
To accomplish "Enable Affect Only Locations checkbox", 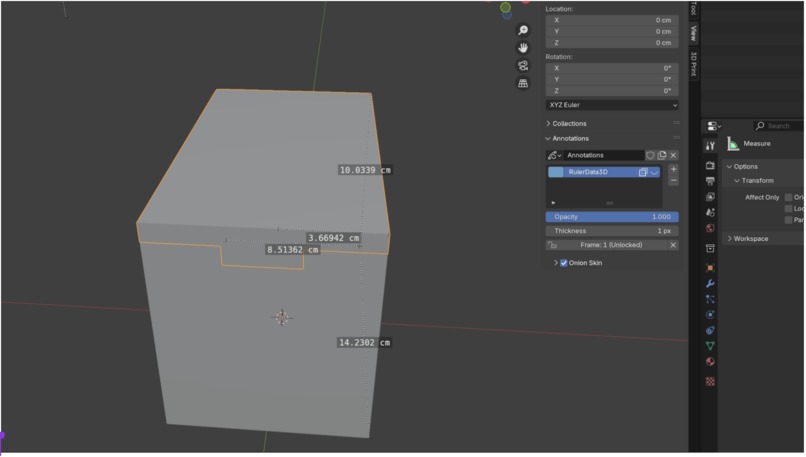I will [789, 209].
